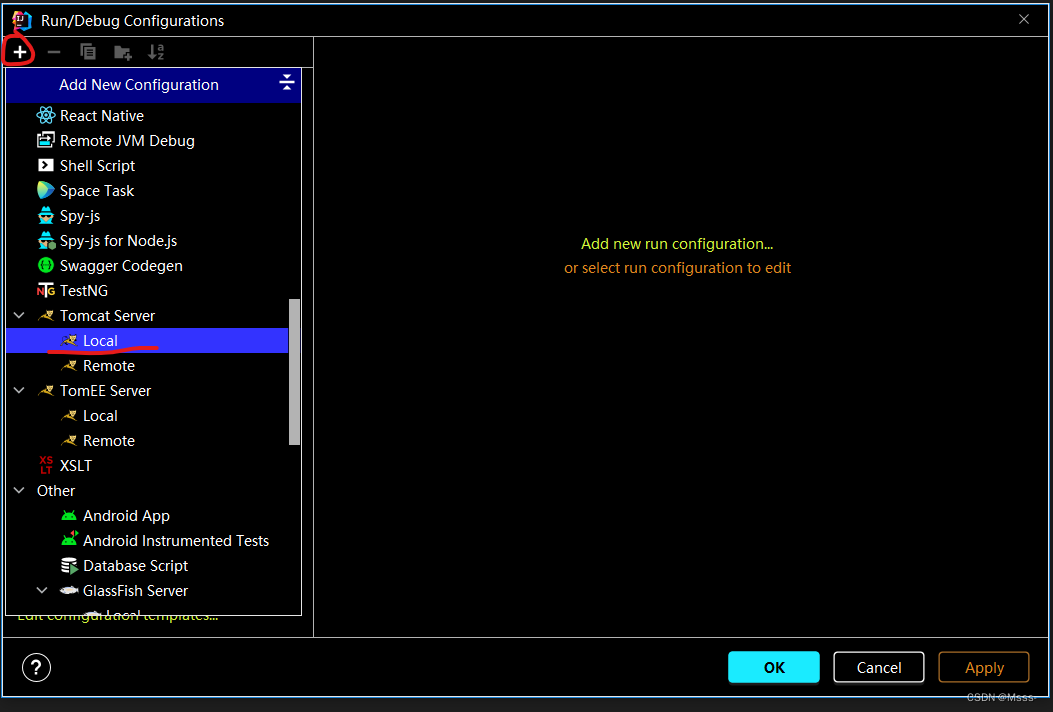The width and height of the screenshot is (1053, 712).
Task: Click the Space Task icon
Action: point(46,190)
